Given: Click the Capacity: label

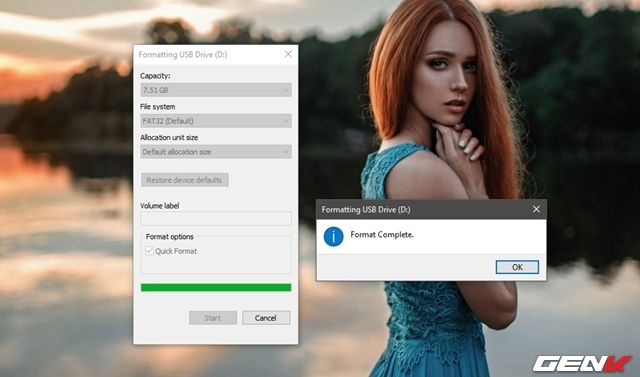Looking at the screenshot, I should pos(155,76).
